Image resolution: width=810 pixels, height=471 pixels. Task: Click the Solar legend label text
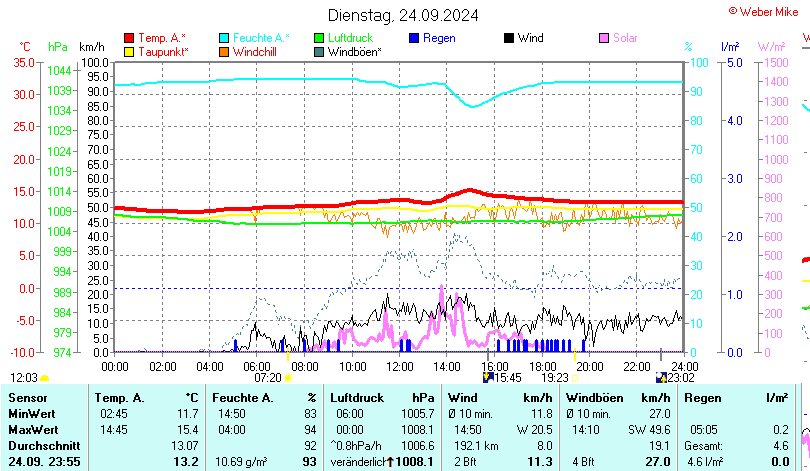(x=626, y=38)
